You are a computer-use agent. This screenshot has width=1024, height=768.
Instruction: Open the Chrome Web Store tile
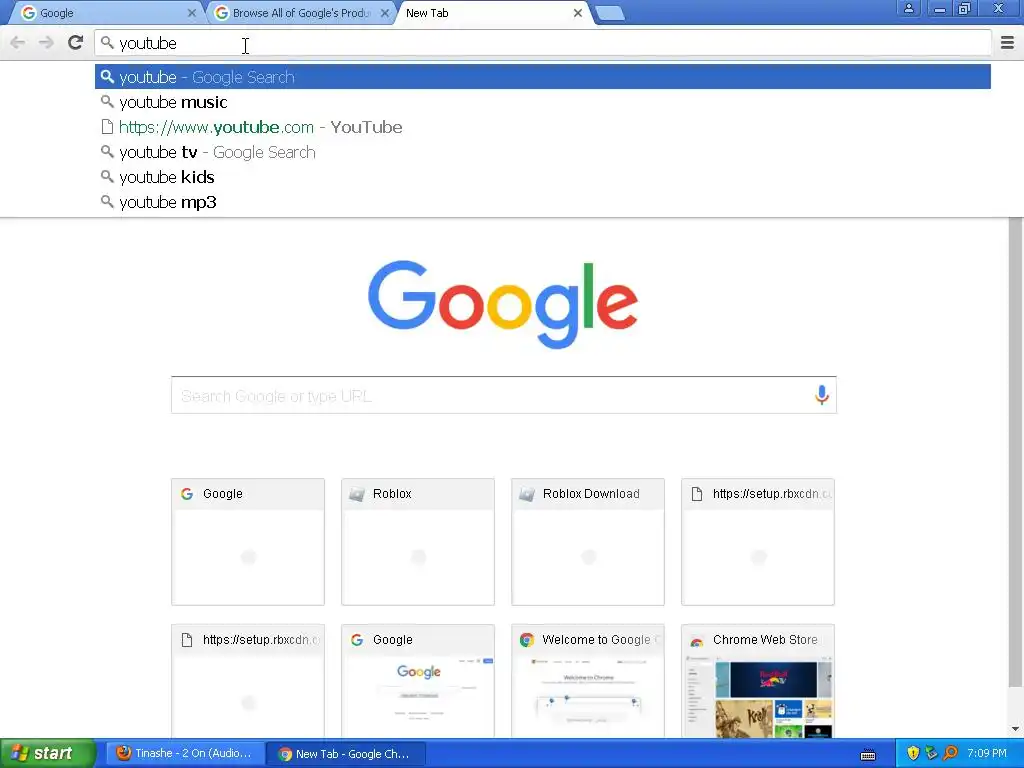pyautogui.click(x=758, y=681)
